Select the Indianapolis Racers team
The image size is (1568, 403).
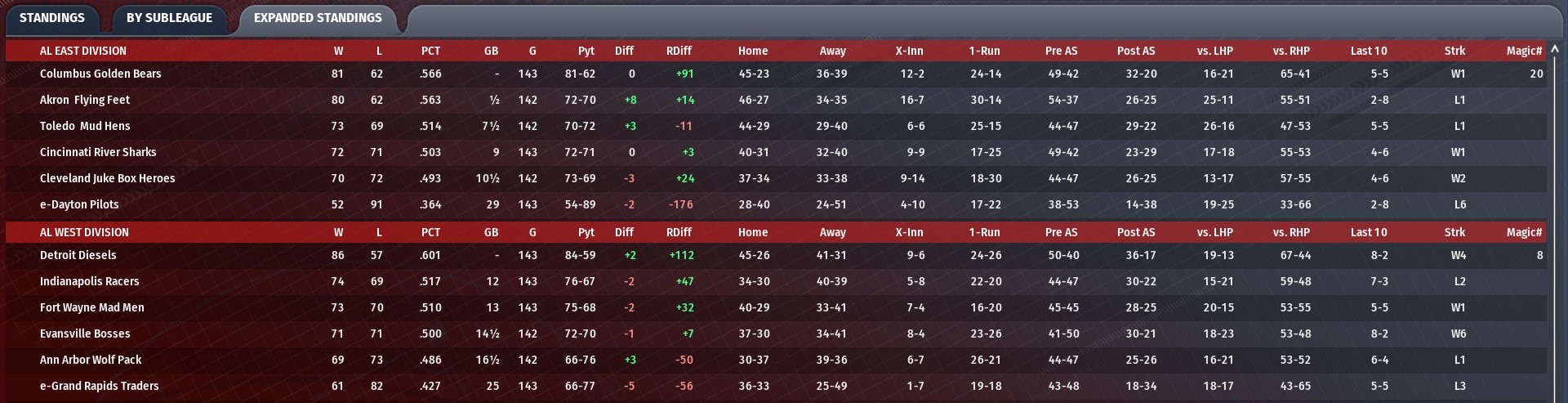pos(90,281)
